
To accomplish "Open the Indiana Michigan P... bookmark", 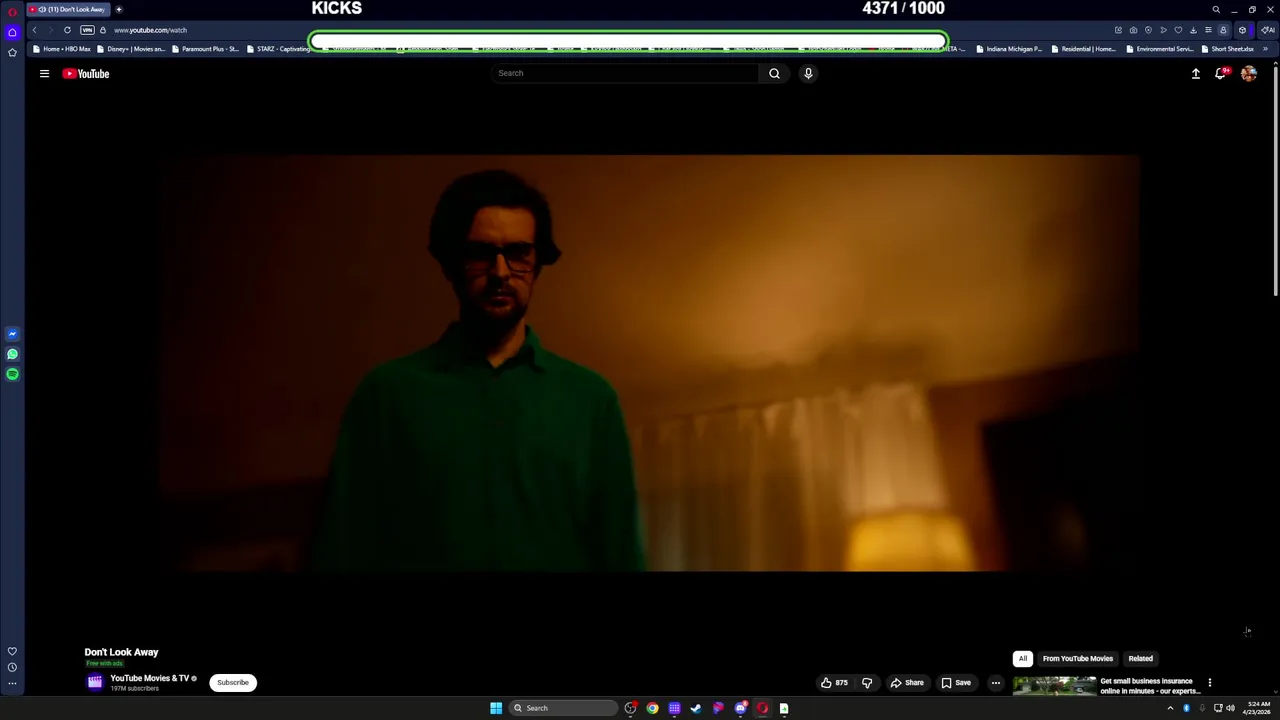I will point(1009,49).
